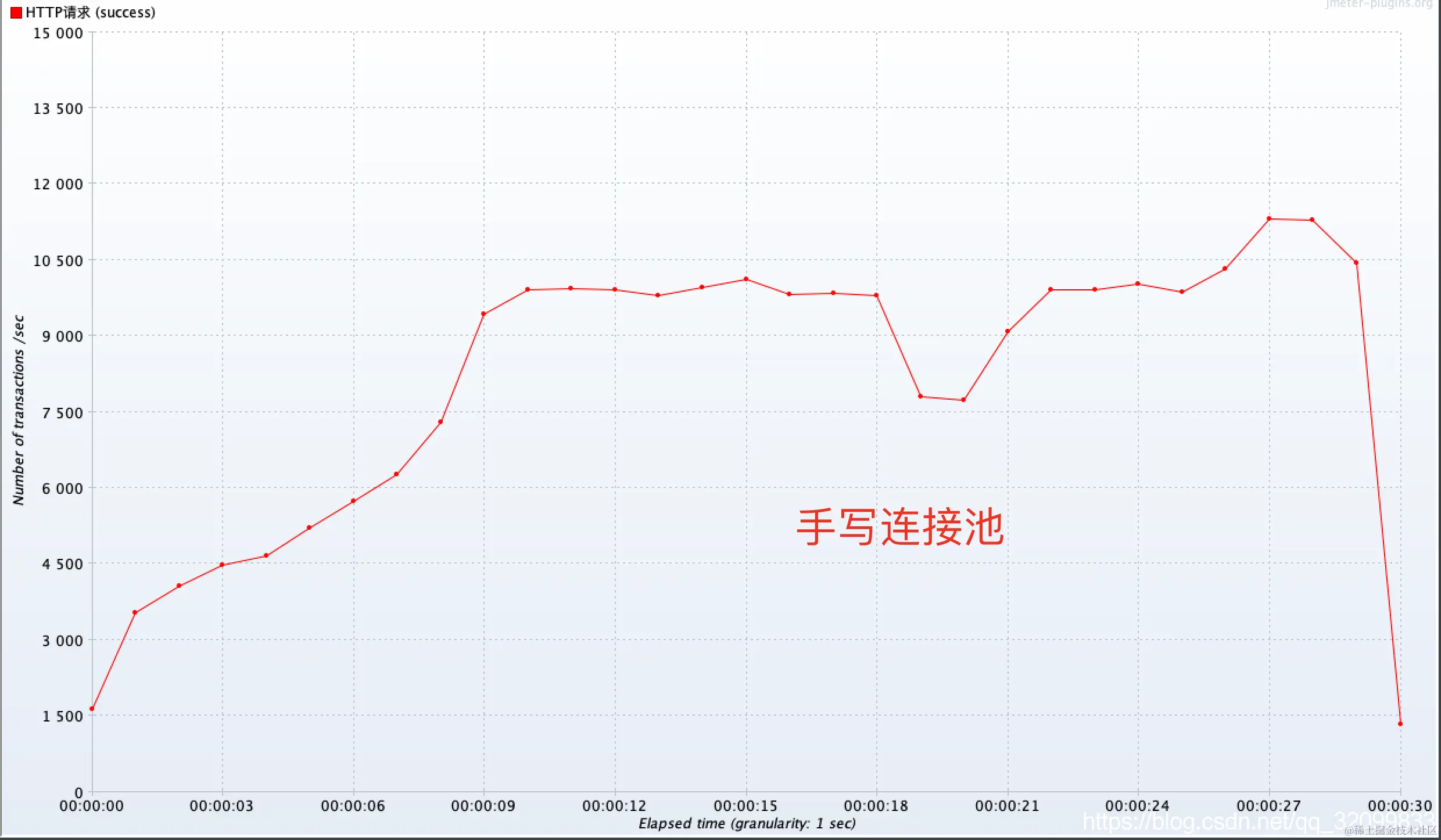Click the 15 000 y-axis label
The image size is (1441, 840).
[58, 34]
